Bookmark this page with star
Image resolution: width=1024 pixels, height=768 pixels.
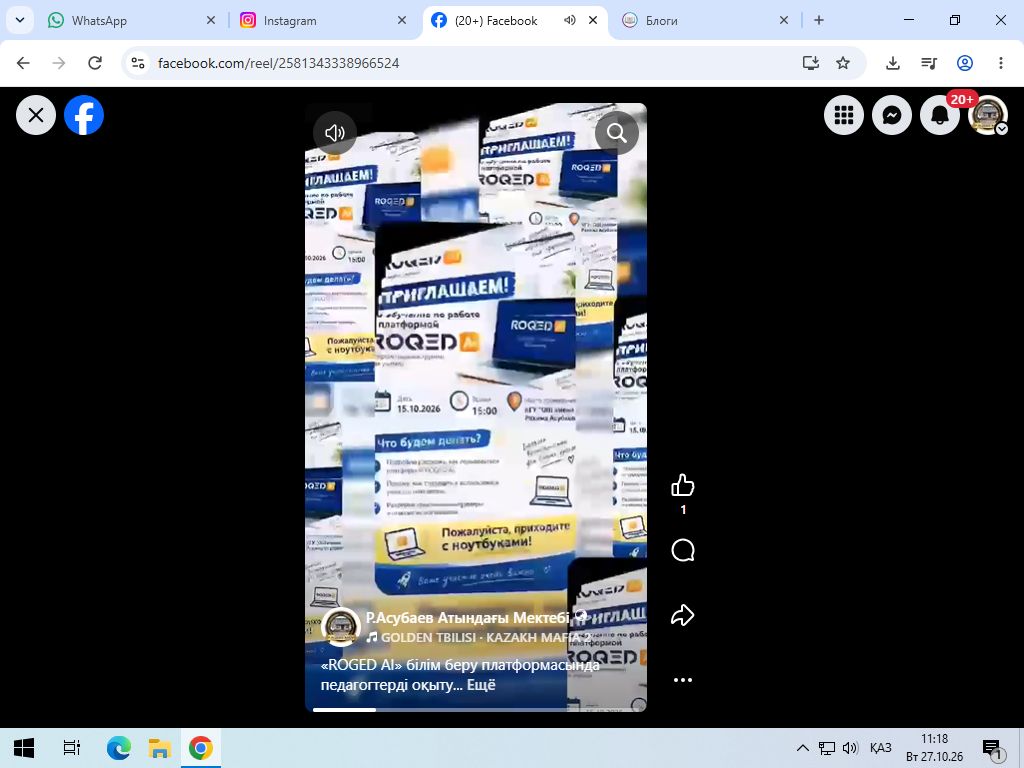[x=843, y=63]
